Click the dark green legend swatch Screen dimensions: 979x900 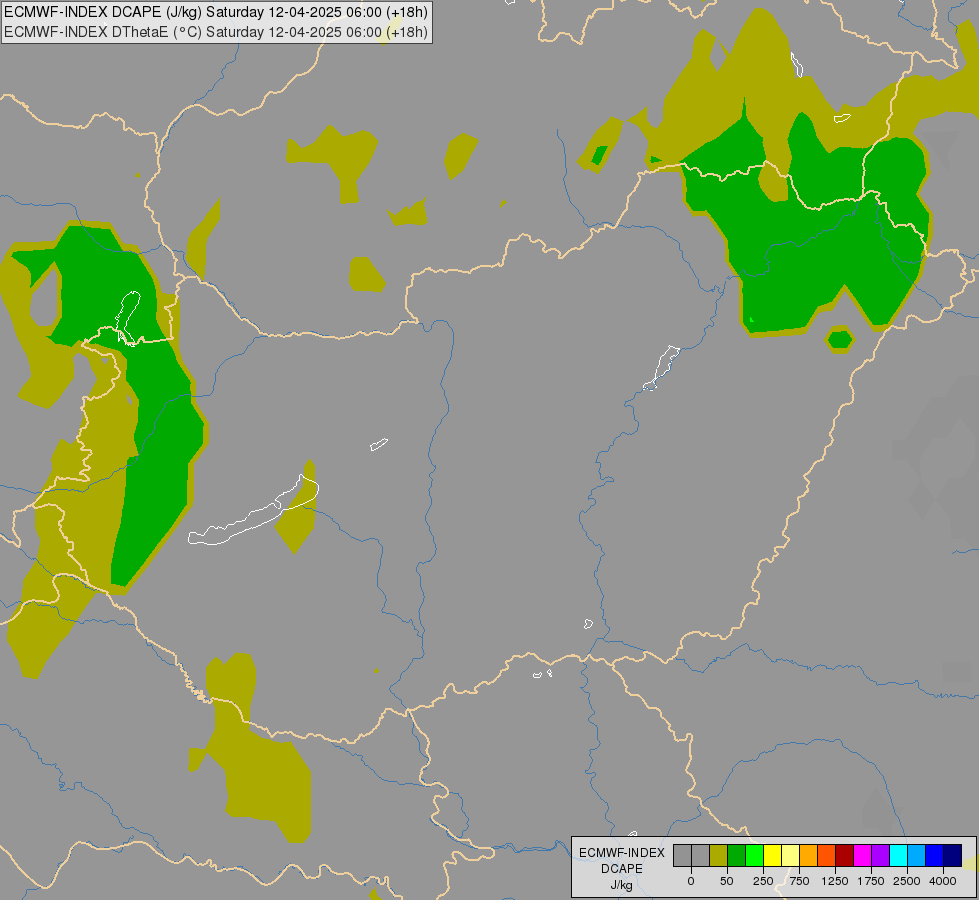pos(737,855)
